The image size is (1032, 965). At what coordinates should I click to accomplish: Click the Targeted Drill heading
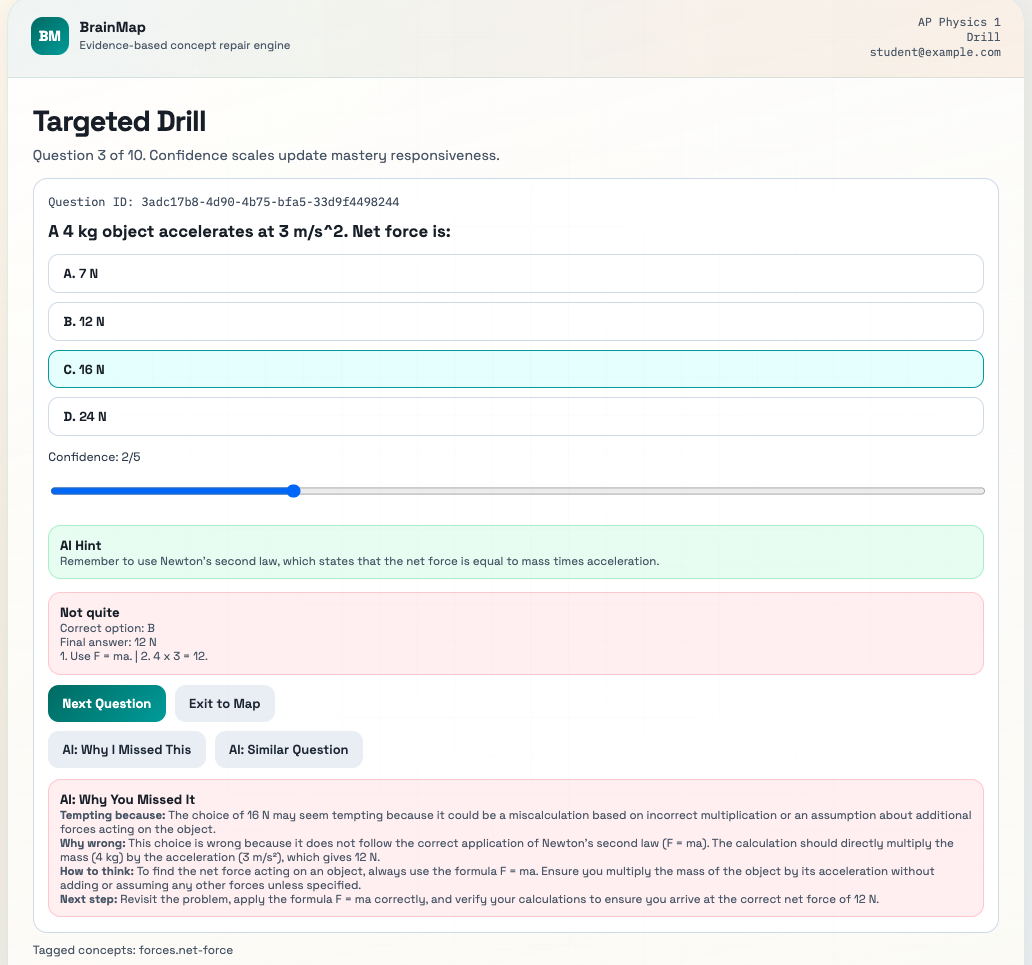[118, 122]
